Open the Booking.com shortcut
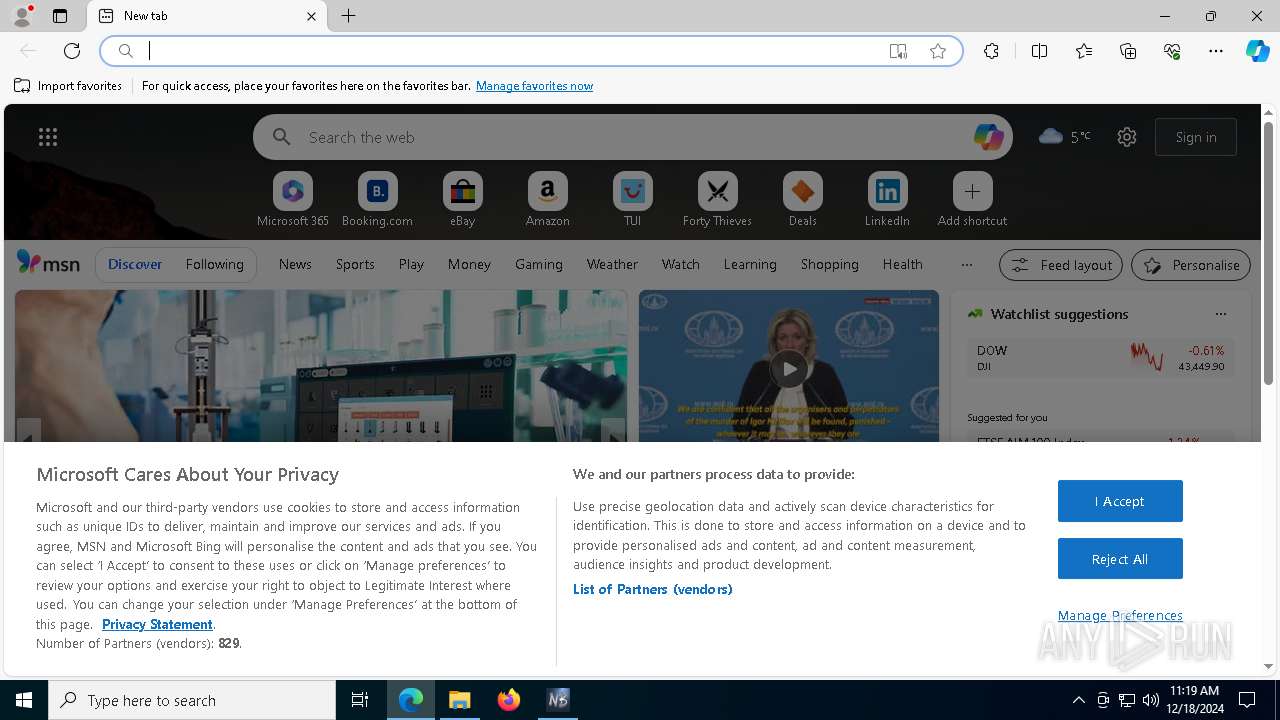Screen dimensions: 1280x720 [377, 199]
